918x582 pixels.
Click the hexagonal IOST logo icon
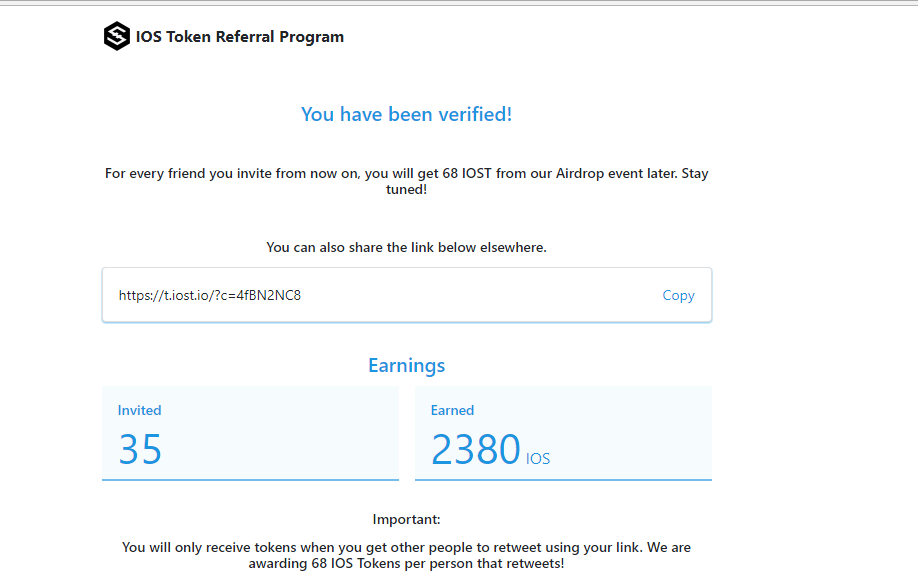pos(117,37)
